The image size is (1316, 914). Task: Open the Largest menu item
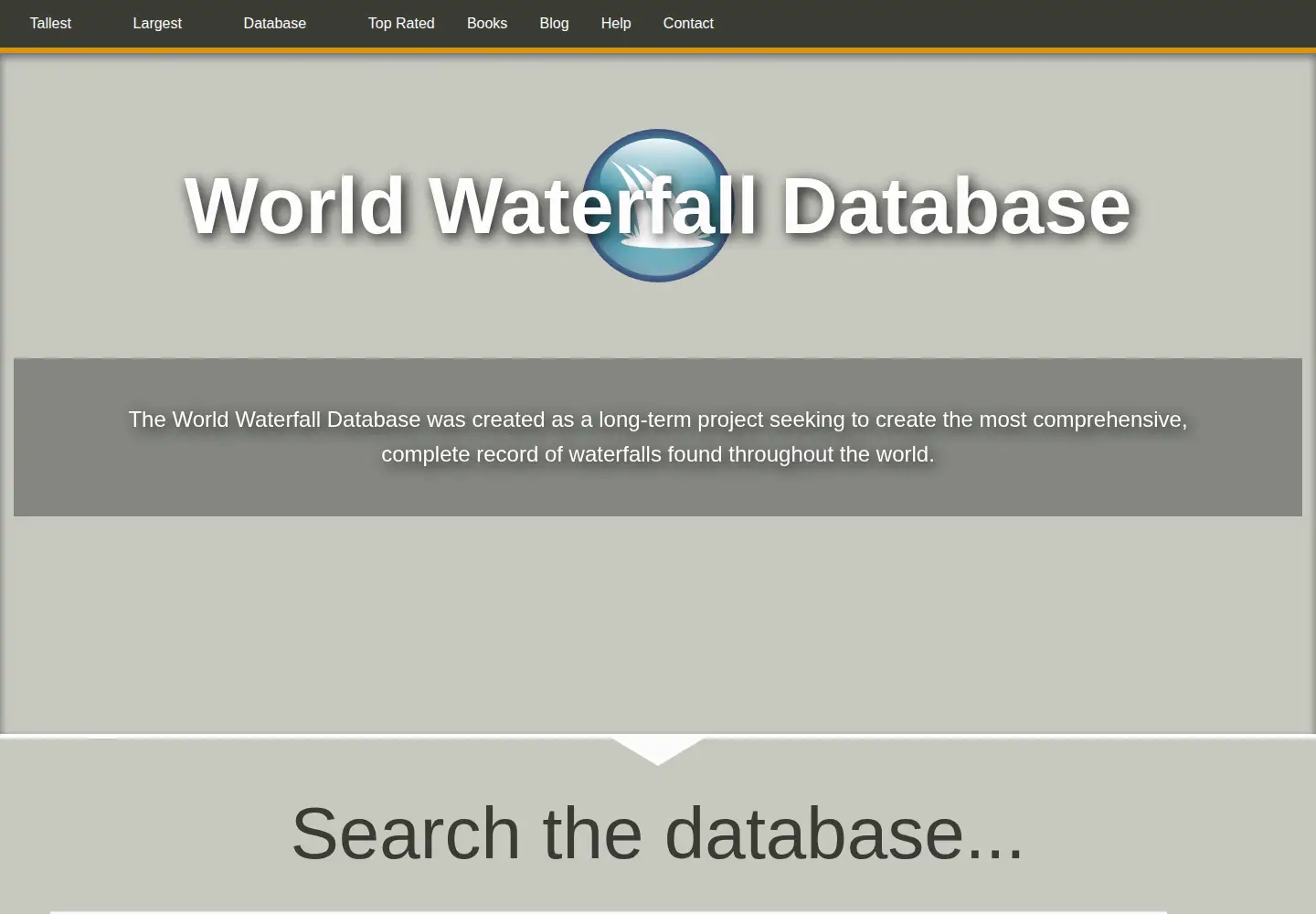coord(157,24)
